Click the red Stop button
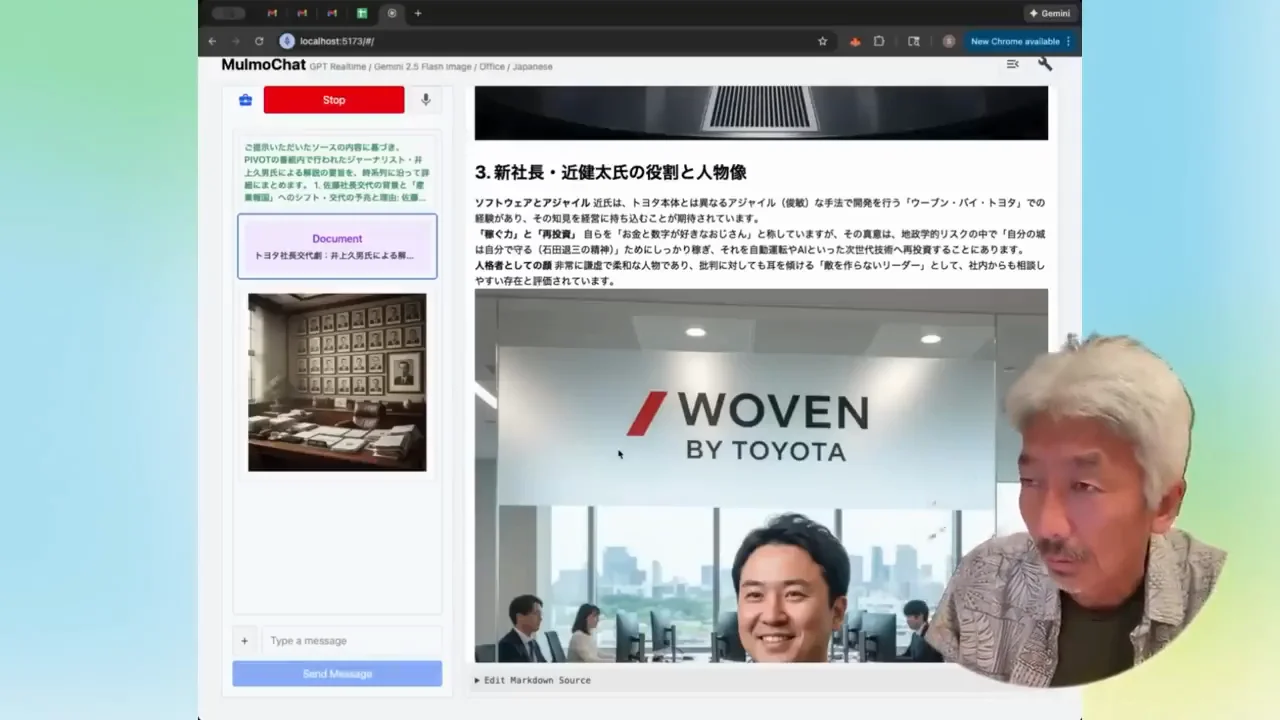The height and width of the screenshot is (720, 1280). (x=334, y=100)
